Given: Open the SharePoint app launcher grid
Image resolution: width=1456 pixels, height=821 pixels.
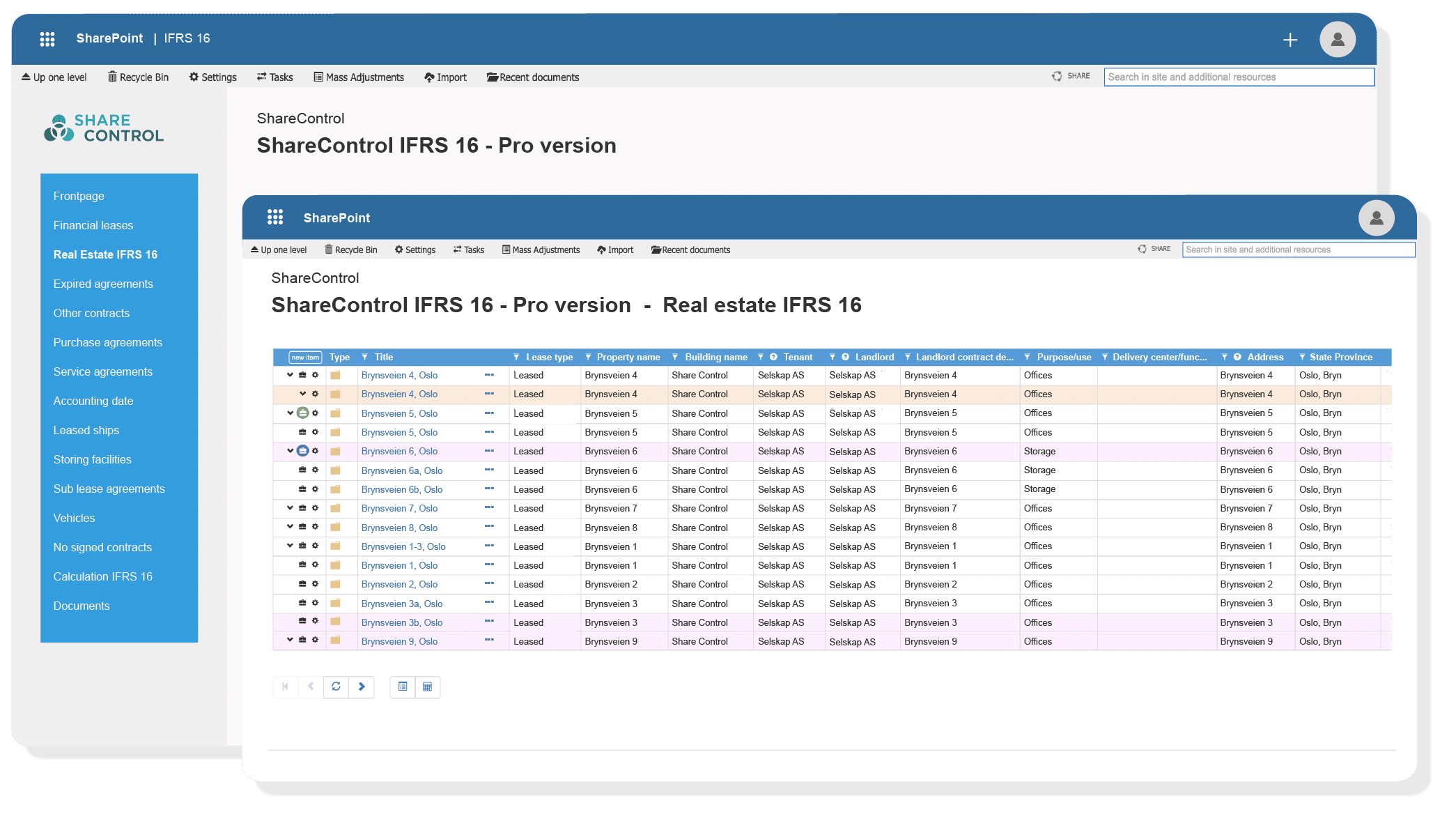Looking at the screenshot, I should coord(276,217).
